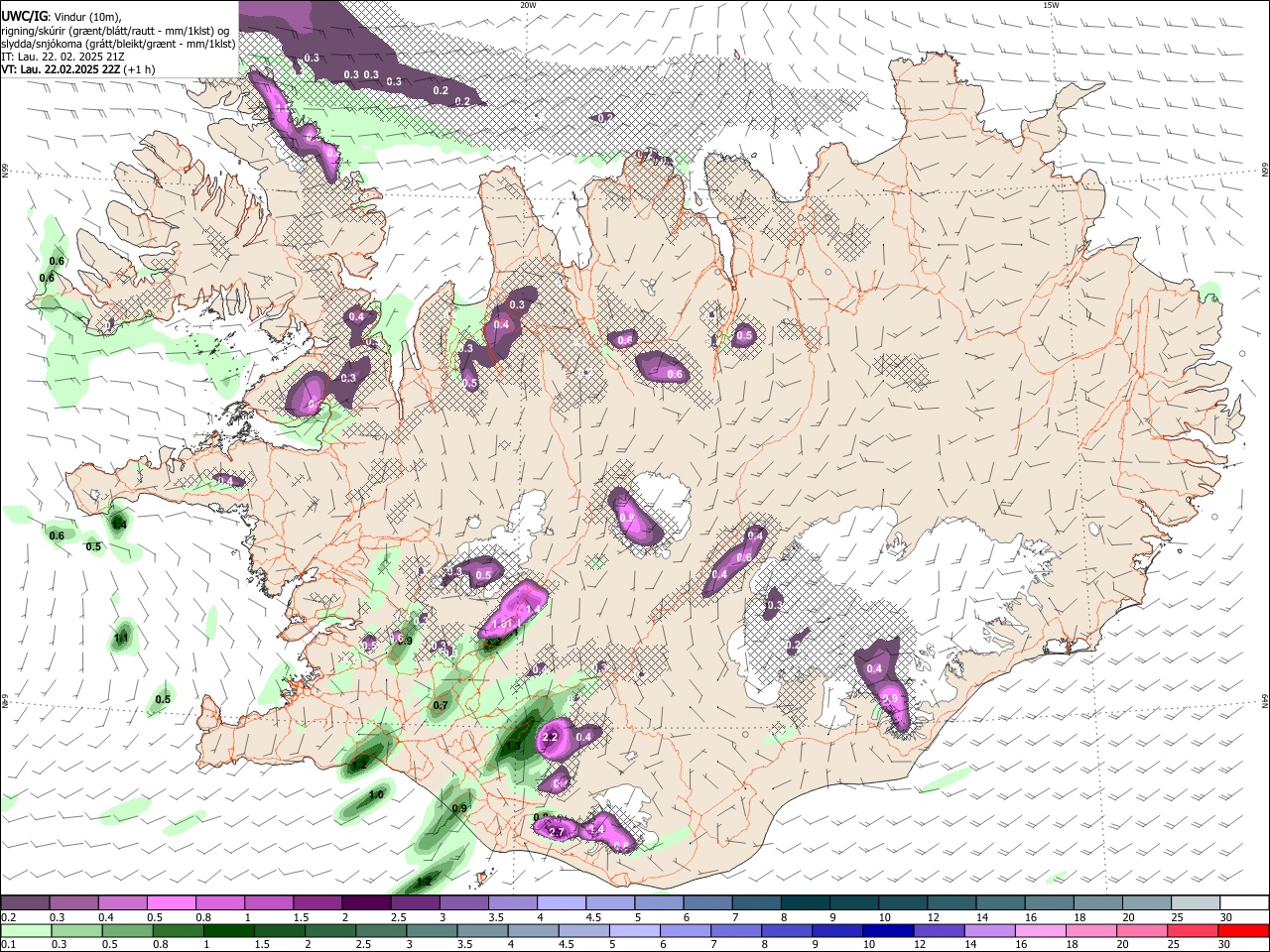This screenshot has width=1270, height=952.
Task: Select the light grey 25–30 snow swatch
Action: (1196, 902)
